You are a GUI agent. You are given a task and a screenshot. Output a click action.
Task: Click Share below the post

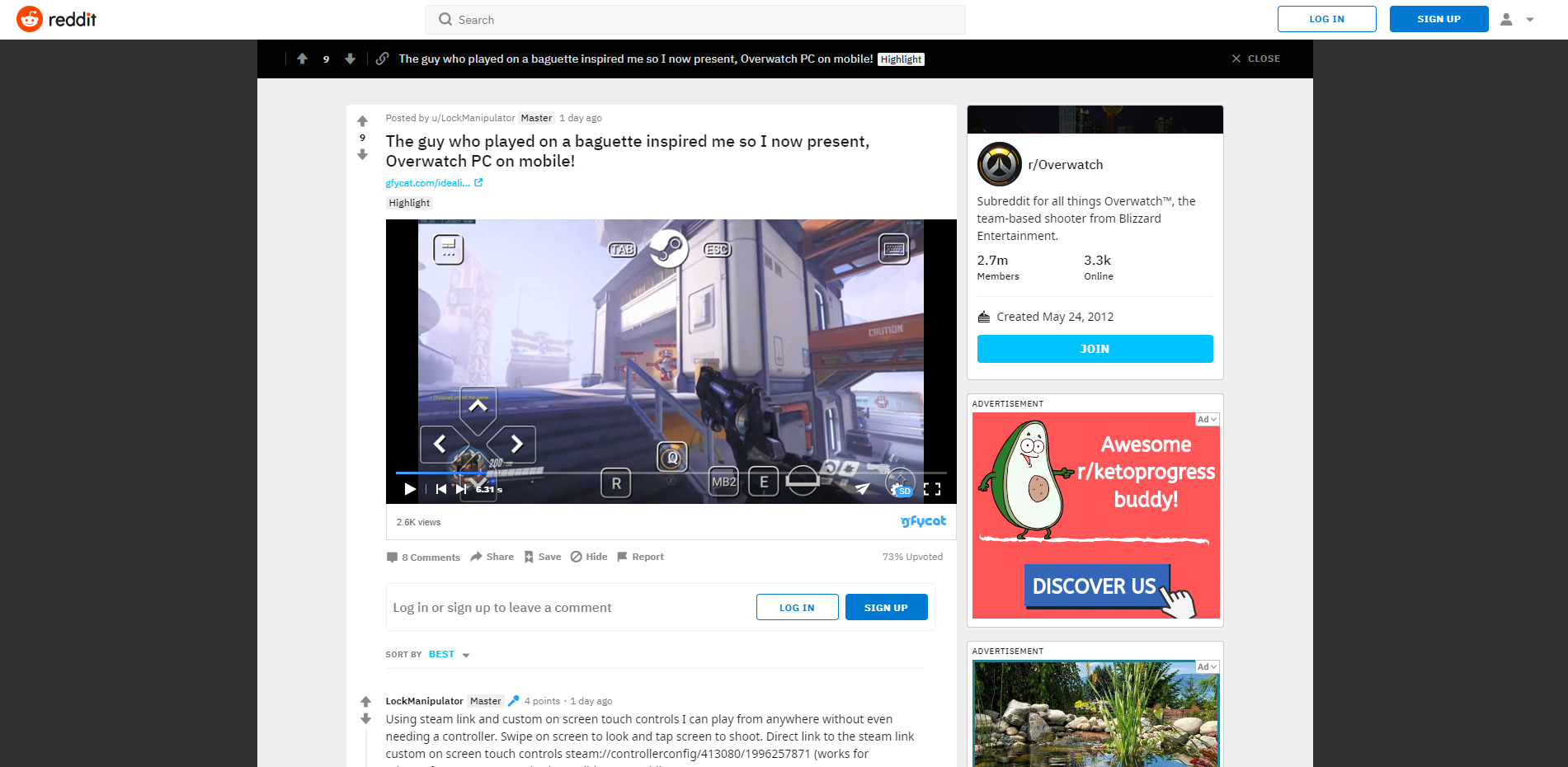click(x=492, y=557)
